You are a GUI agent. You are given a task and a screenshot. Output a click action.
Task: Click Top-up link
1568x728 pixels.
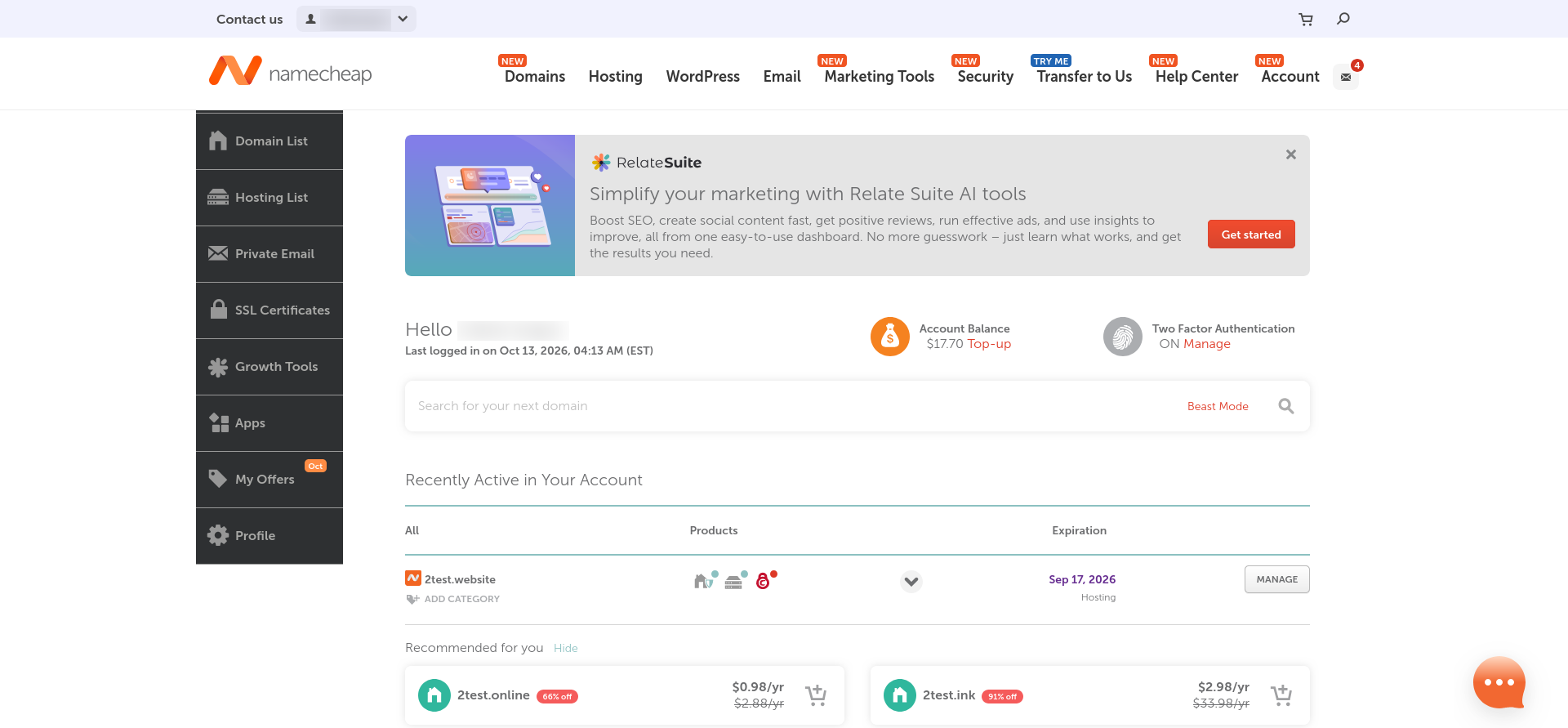click(x=990, y=344)
